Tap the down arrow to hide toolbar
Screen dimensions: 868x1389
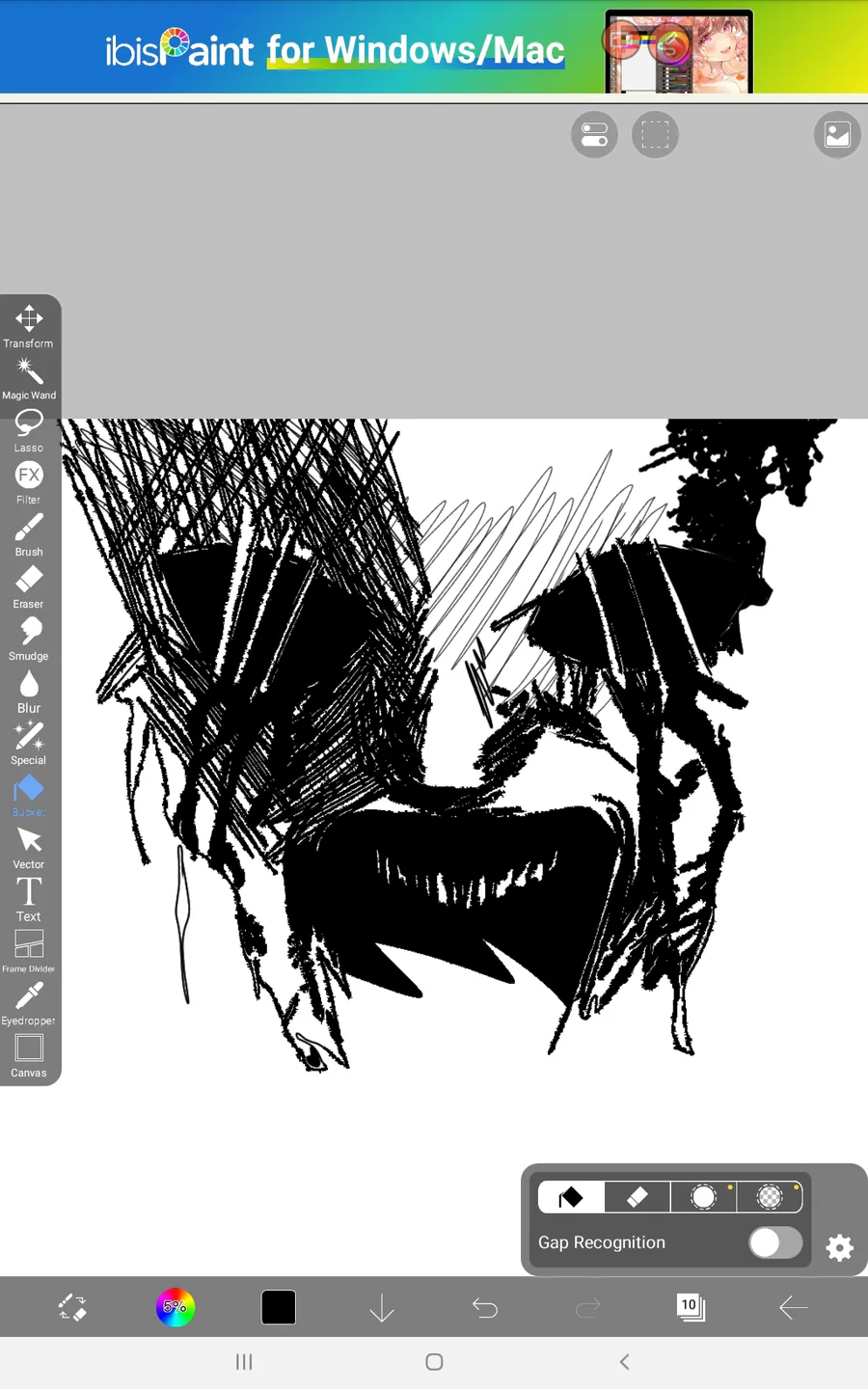click(x=382, y=1308)
